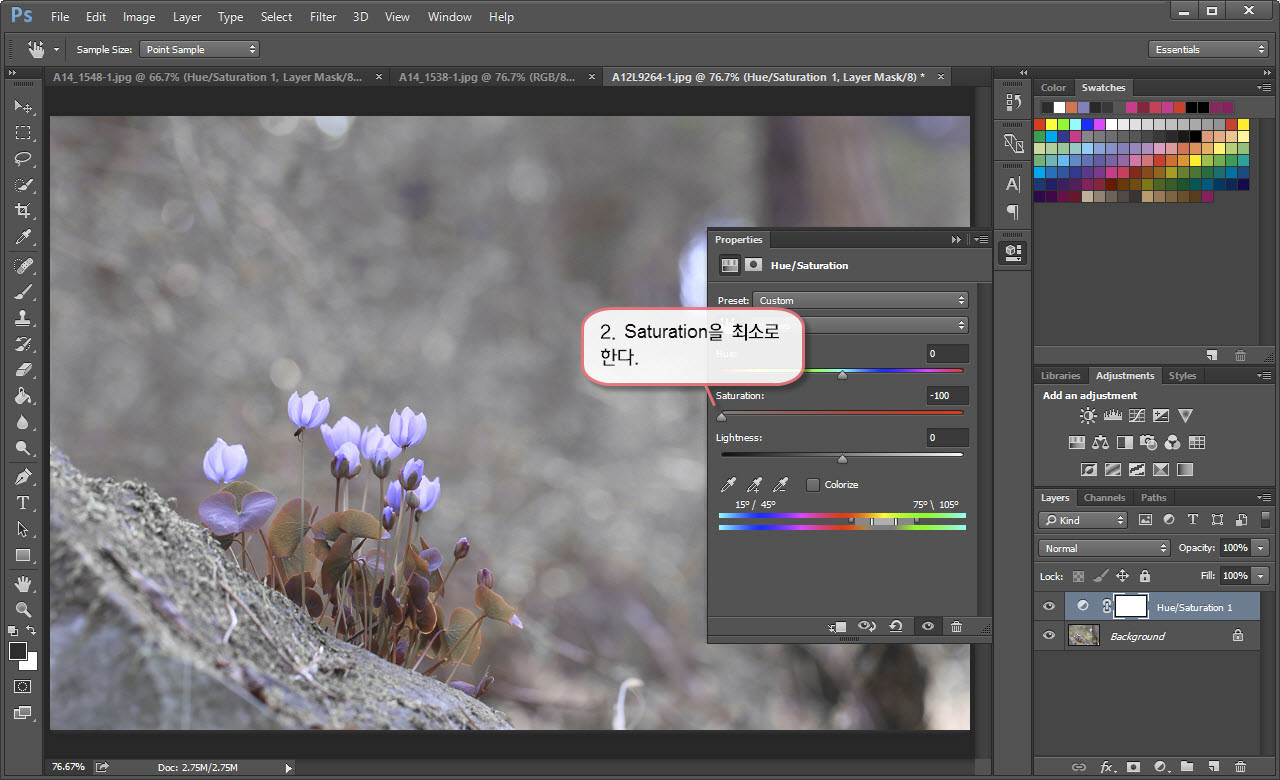Select the Eraser tool
Viewport: 1280px width, 780px height.
23,370
